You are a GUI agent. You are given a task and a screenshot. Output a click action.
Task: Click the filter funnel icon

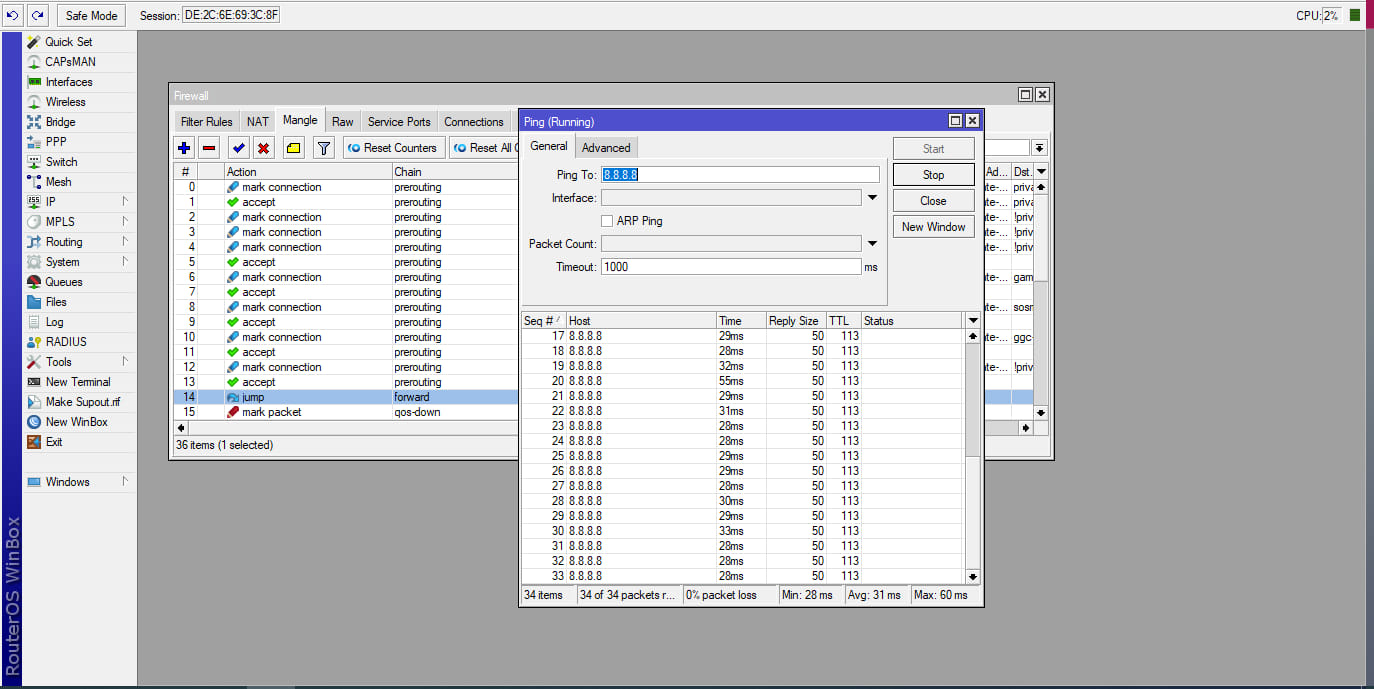click(323, 148)
